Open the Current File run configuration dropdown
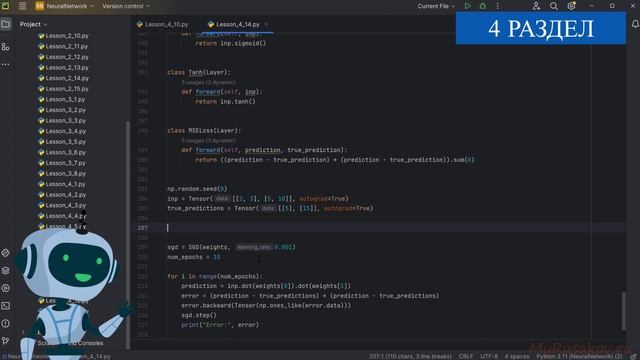640x360 pixels. pos(436,6)
